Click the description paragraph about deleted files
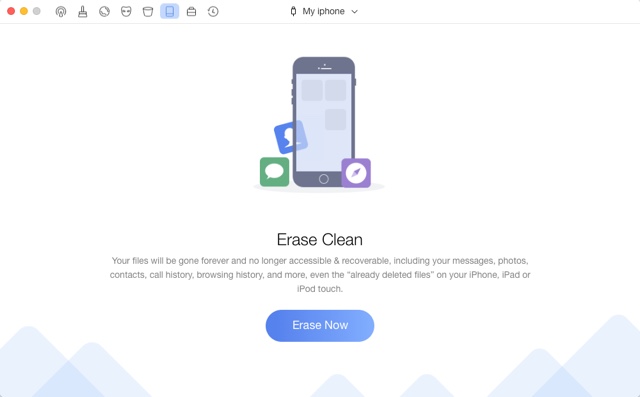Image resolution: width=640 pixels, height=397 pixels. (320, 275)
